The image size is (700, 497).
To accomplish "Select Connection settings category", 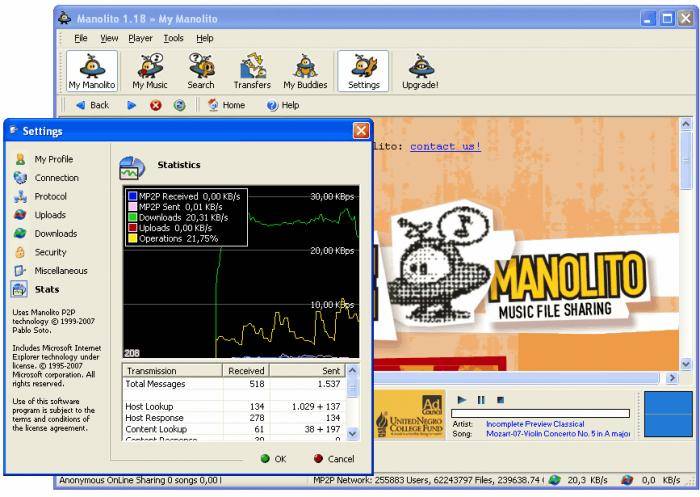I will (46, 178).
